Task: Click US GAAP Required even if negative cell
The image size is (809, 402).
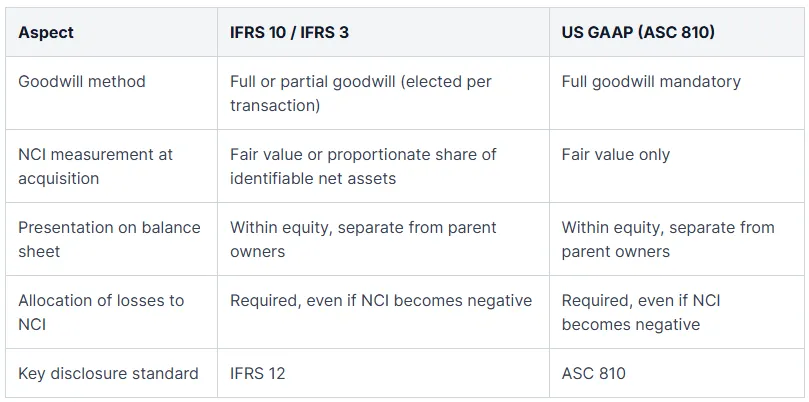Action: (x=676, y=312)
